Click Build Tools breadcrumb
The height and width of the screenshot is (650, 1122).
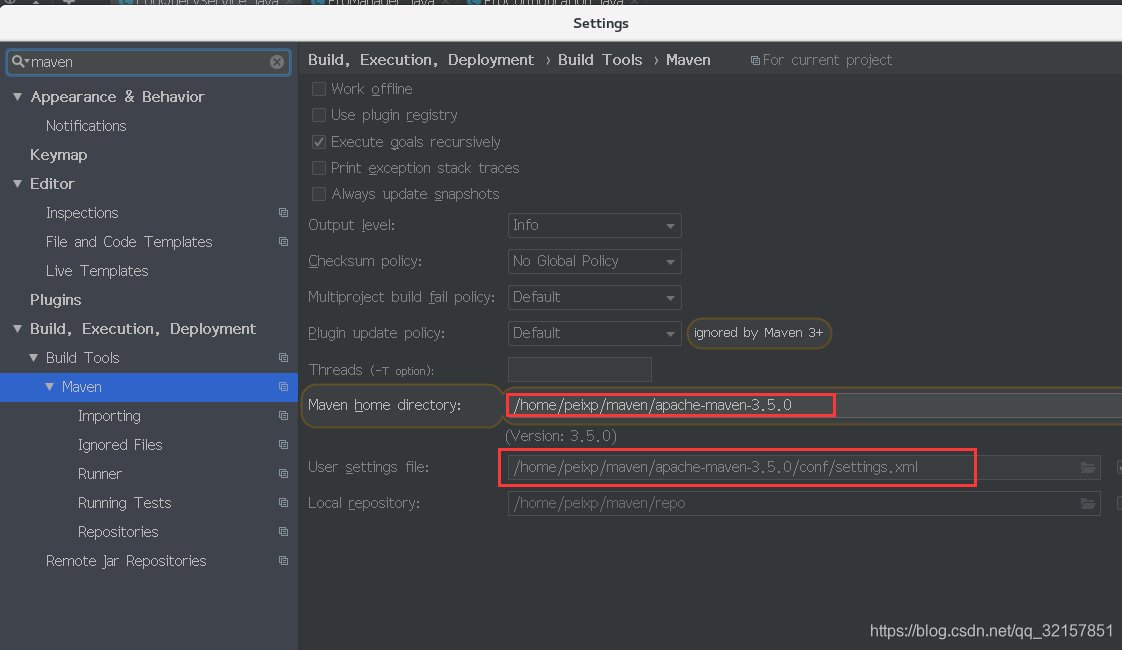point(600,60)
